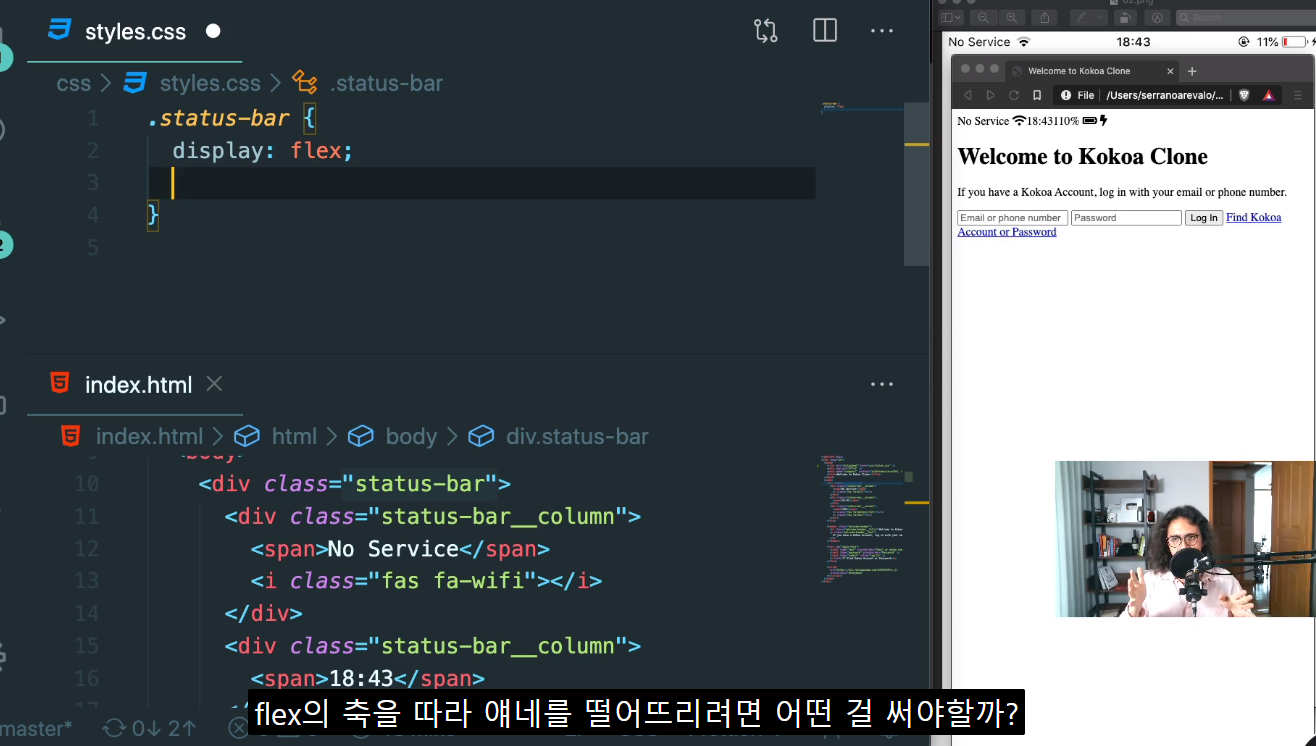Reload the page in the browser
The width and height of the screenshot is (1316, 746).
pyautogui.click(x=1014, y=95)
